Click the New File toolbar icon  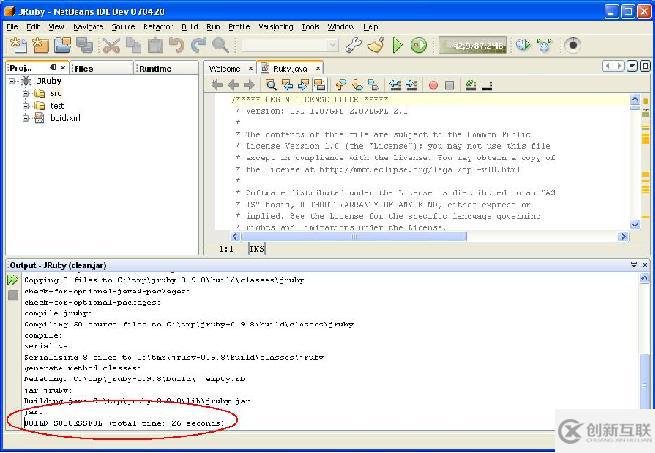[18, 45]
